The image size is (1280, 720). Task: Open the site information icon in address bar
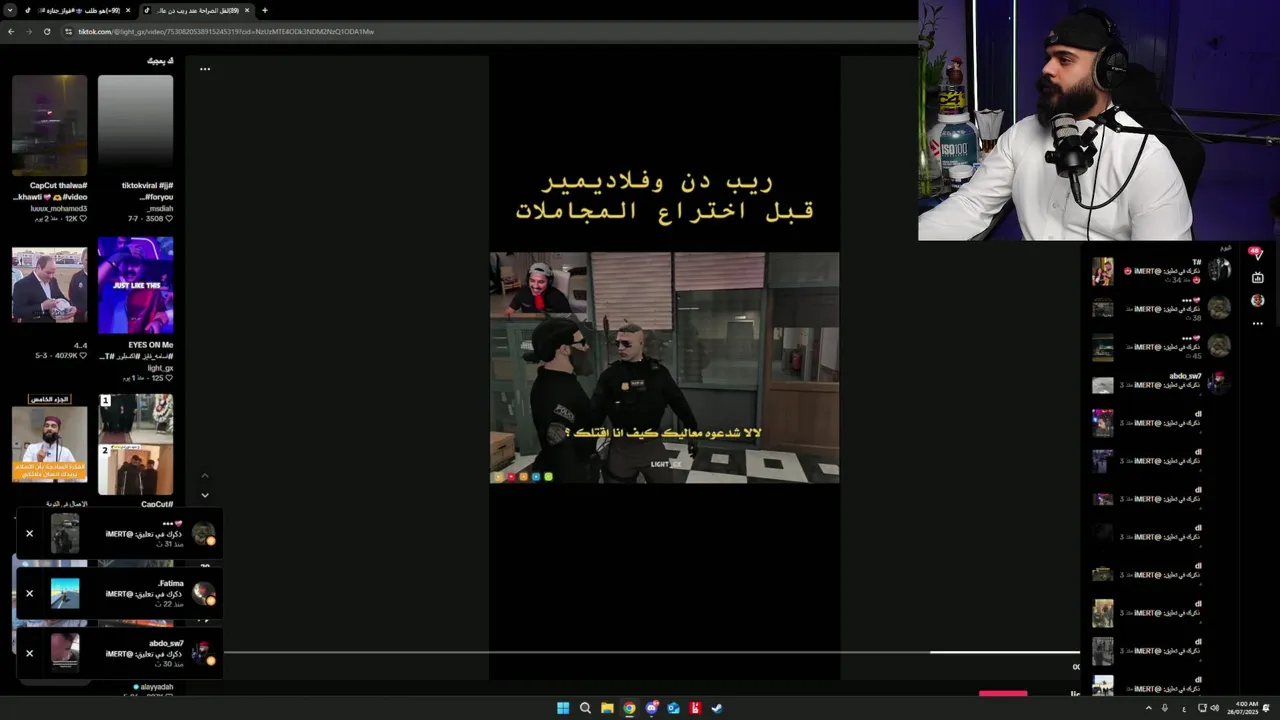[68, 31]
